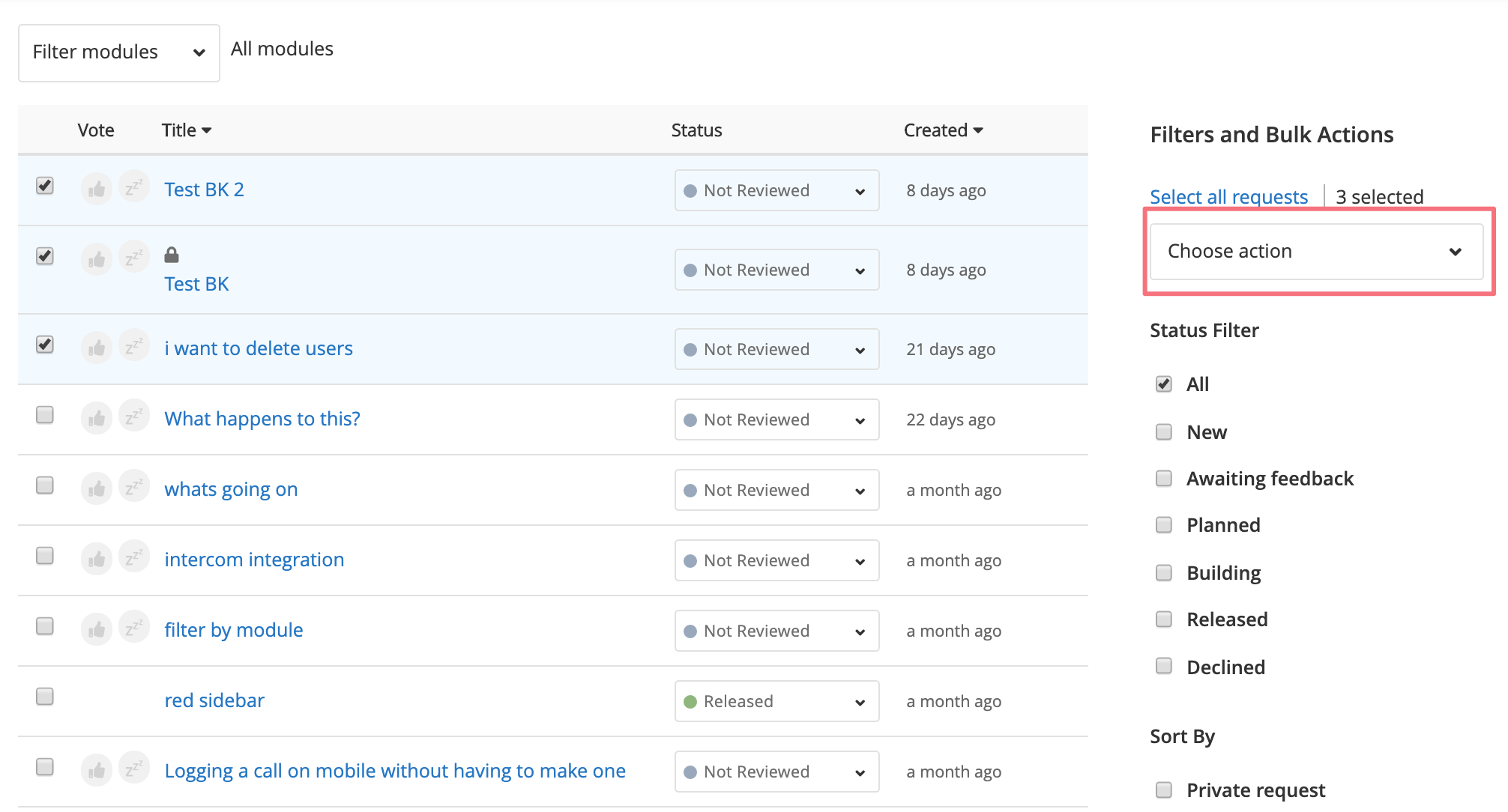Screen dimensions: 1508x812
Task: Enable the 'Planned' status filter
Action: click(x=1164, y=525)
